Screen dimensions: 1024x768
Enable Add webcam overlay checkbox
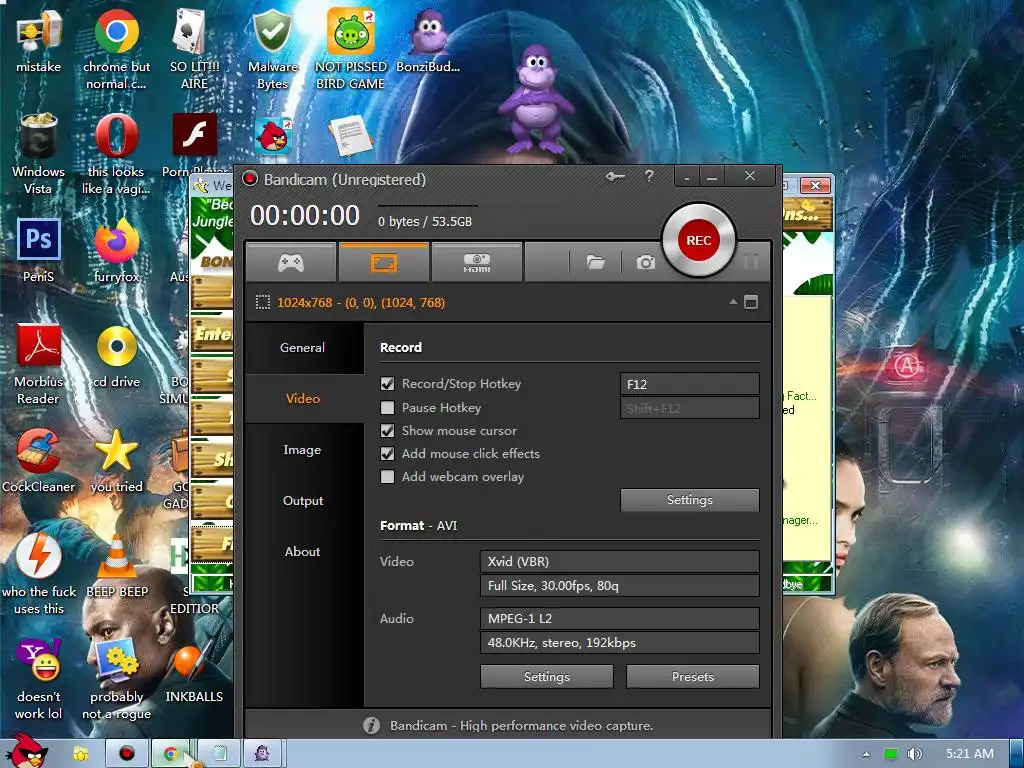pyautogui.click(x=387, y=477)
